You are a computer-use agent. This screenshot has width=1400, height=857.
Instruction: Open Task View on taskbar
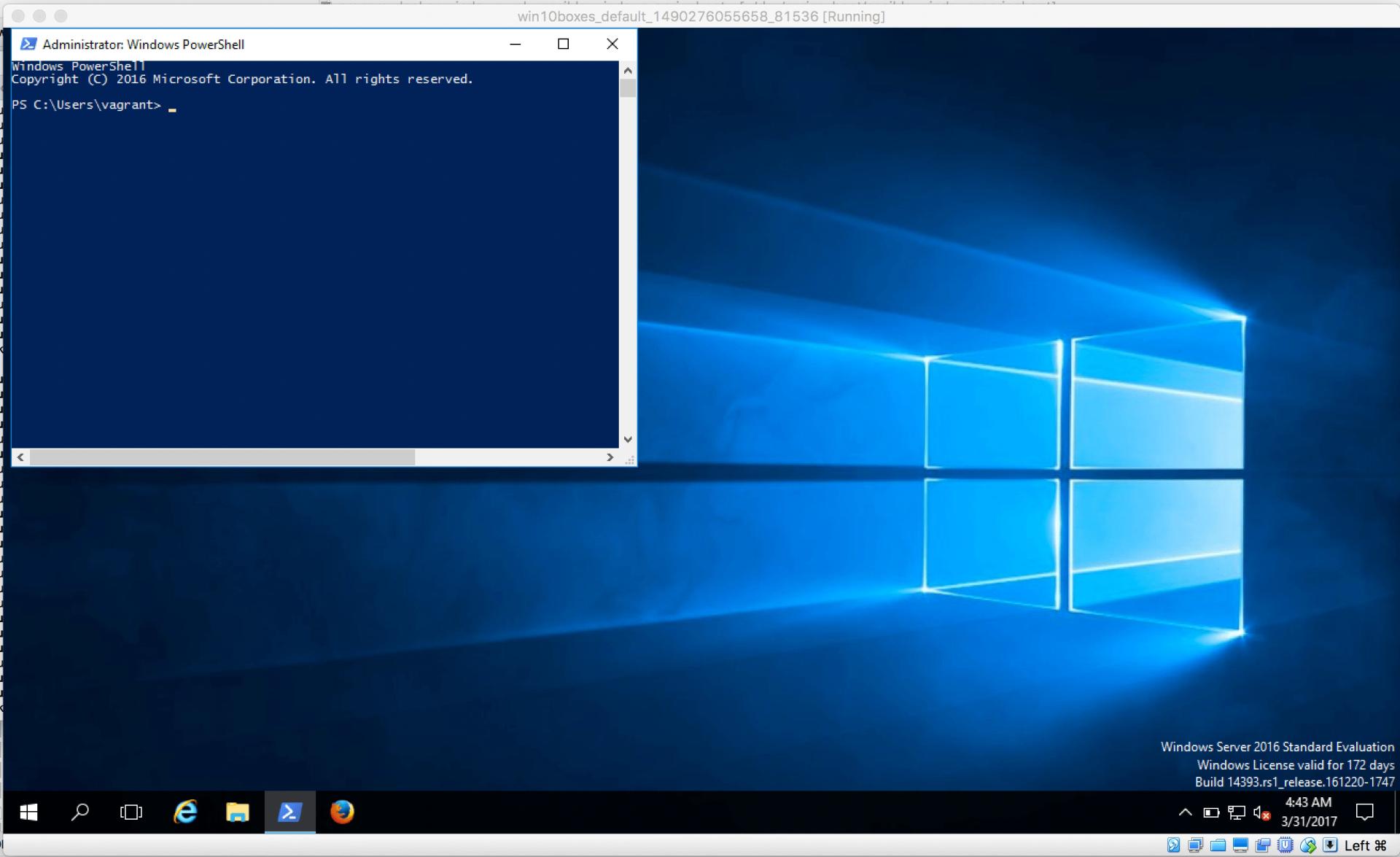tap(131, 812)
